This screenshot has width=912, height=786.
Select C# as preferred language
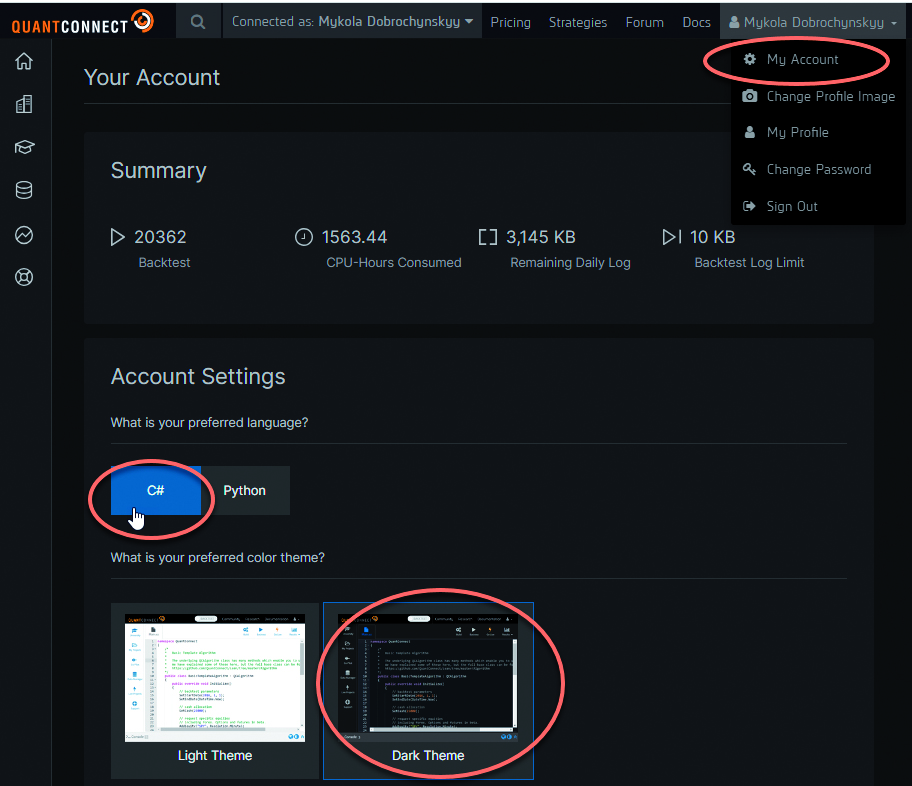(156, 490)
